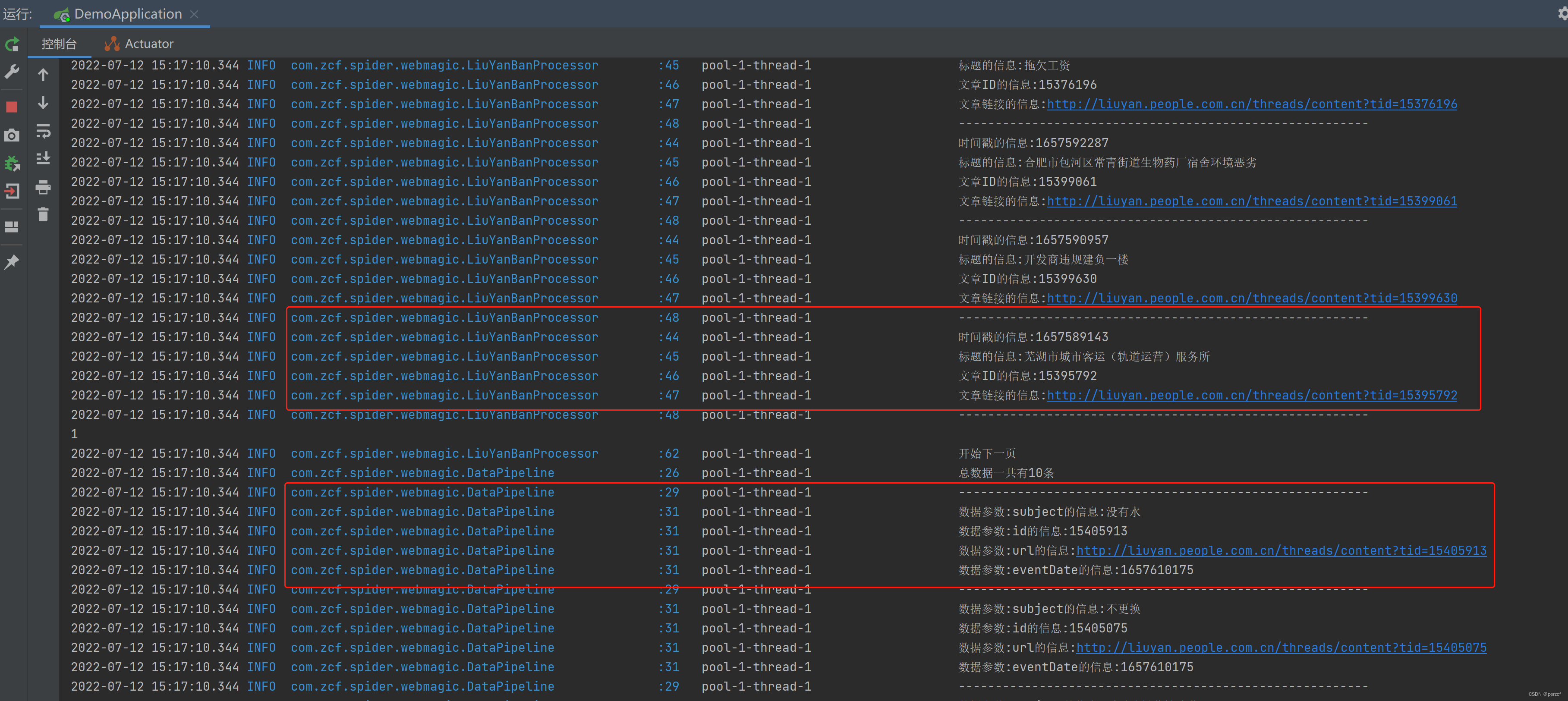Click the camera thread dump icon
This screenshot has width=1568, height=701.
[x=12, y=135]
